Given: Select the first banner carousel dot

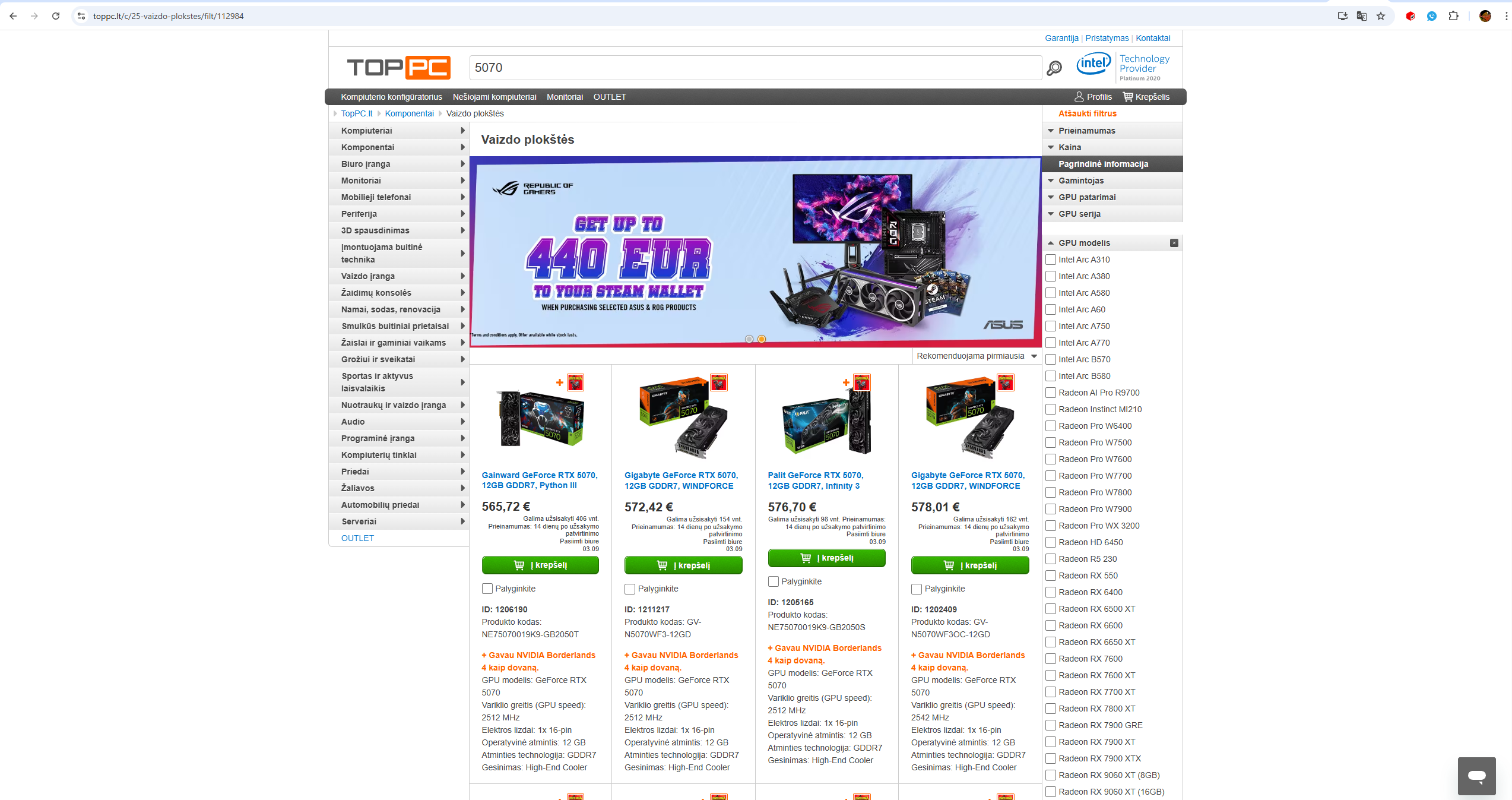Looking at the screenshot, I should pos(749,339).
